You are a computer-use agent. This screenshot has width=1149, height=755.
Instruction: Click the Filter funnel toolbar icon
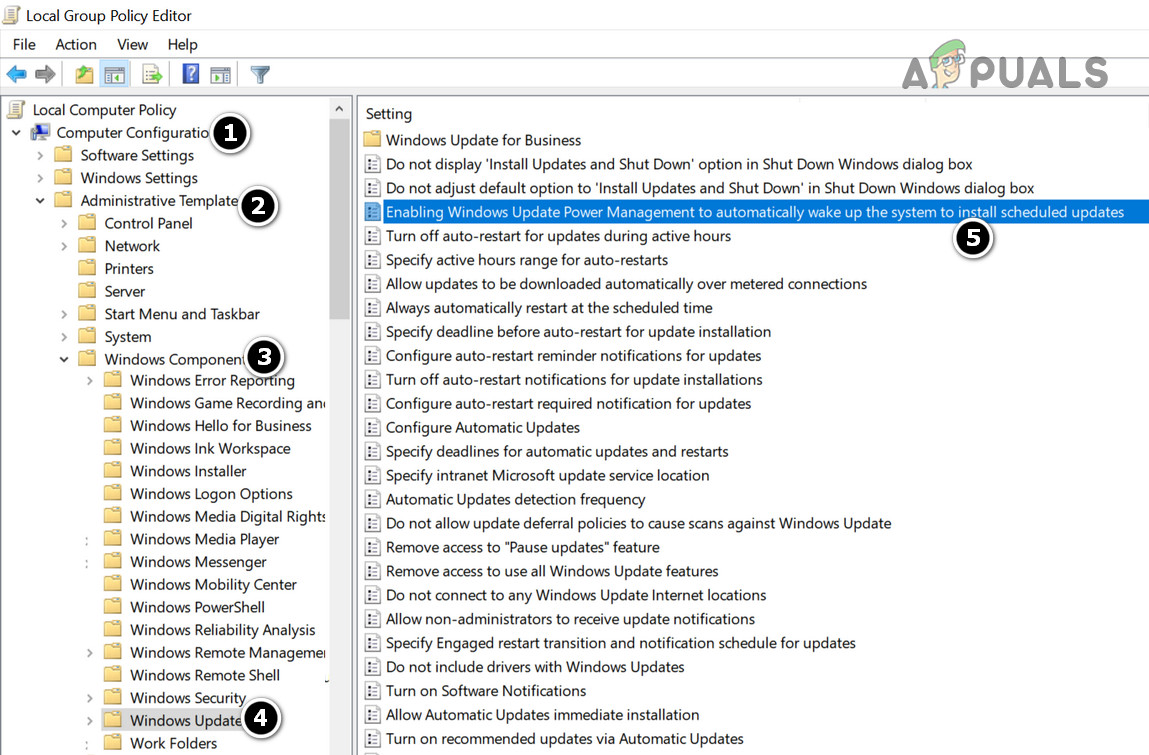[260, 74]
